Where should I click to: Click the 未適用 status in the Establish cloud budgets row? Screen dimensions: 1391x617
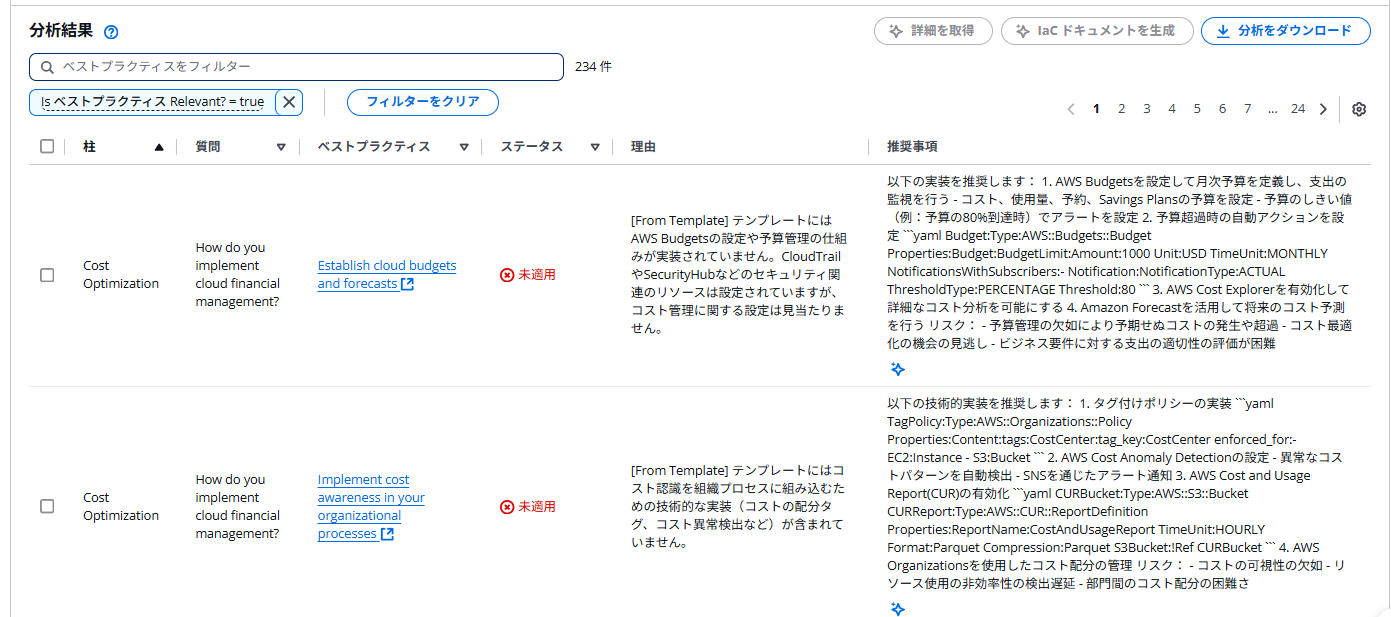pos(527,275)
